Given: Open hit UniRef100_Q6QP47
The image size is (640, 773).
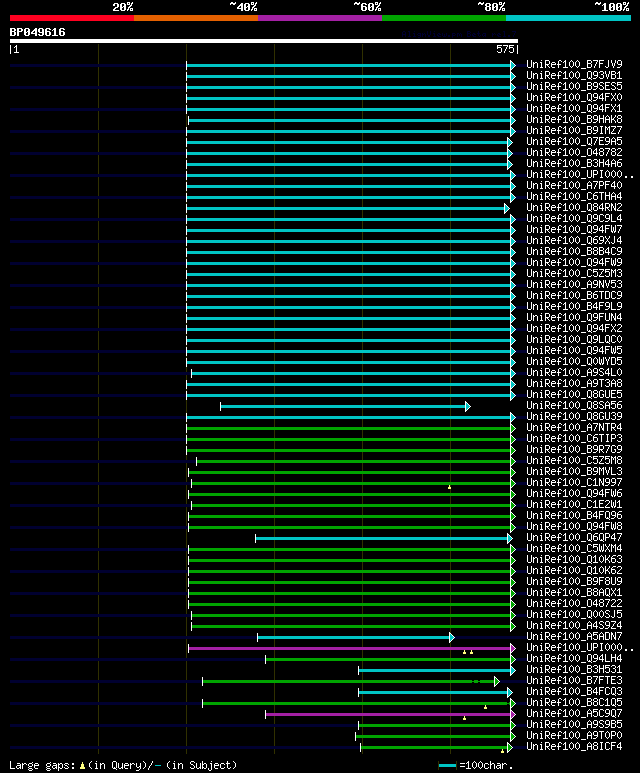Looking at the screenshot, I should tap(574, 537).
